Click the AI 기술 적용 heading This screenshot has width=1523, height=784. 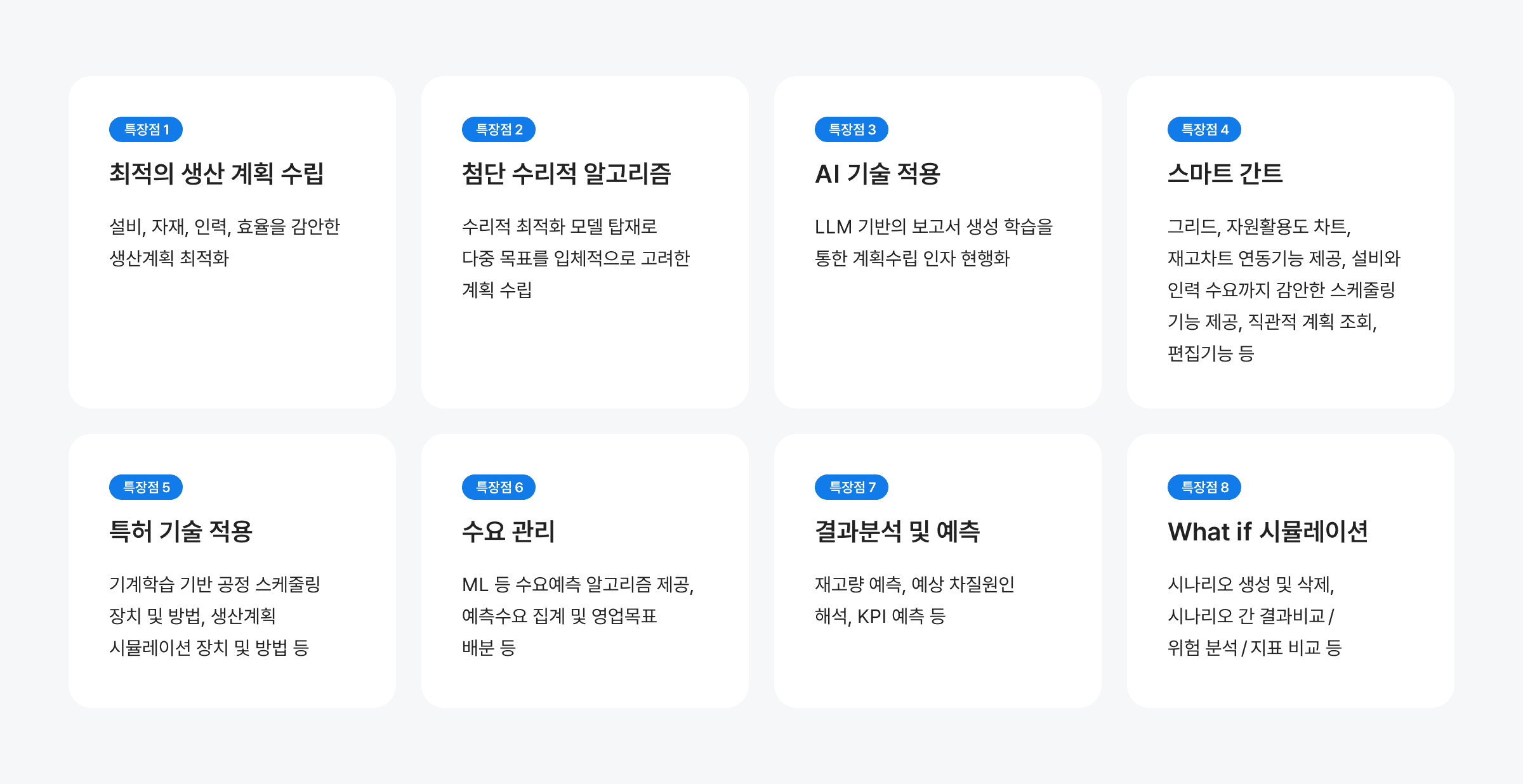click(x=877, y=174)
